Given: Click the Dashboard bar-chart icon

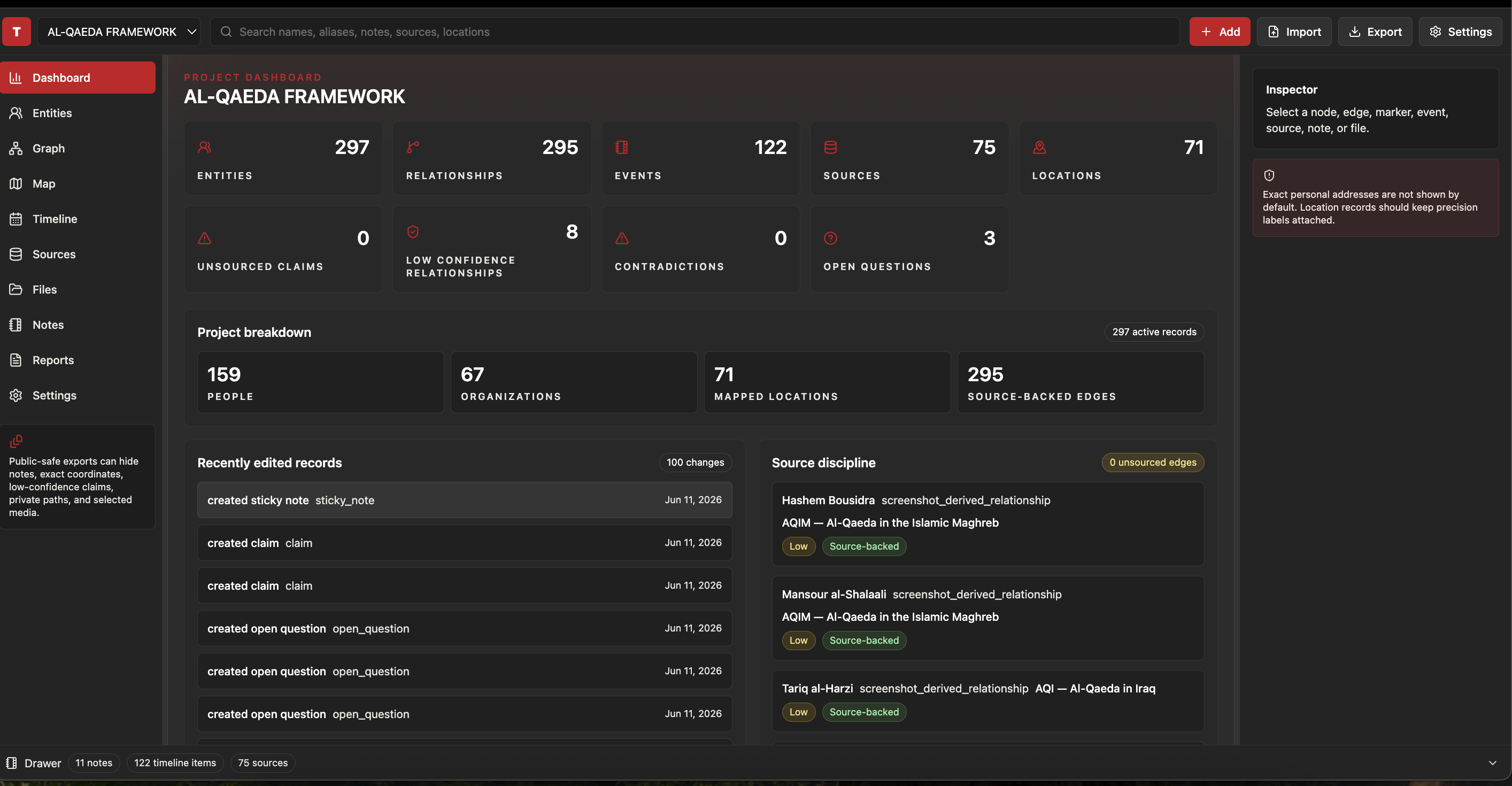Looking at the screenshot, I should pos(16,78).
